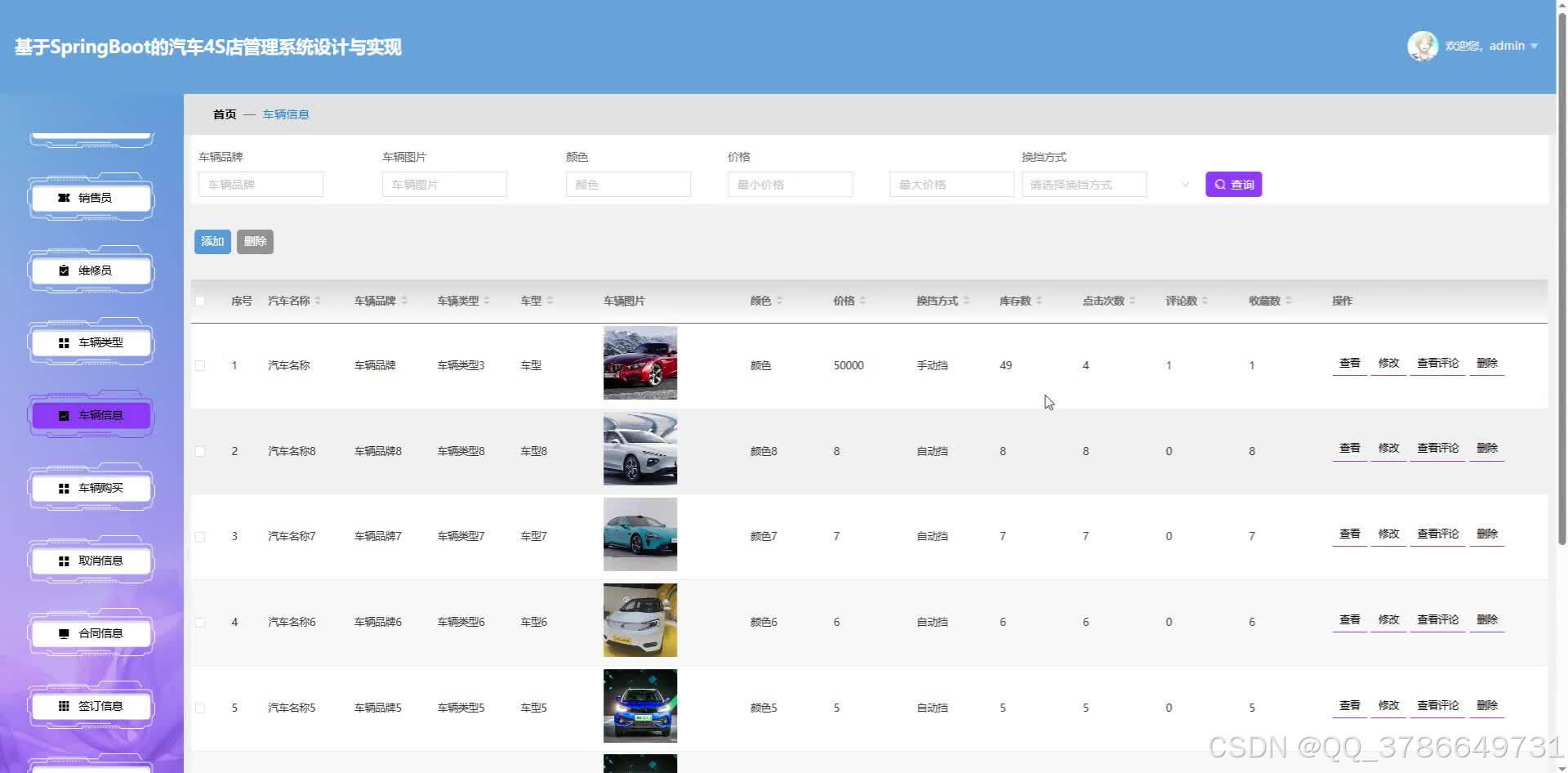
Task: Click the blue 添加 button
Action: click(x=212, y=242)
